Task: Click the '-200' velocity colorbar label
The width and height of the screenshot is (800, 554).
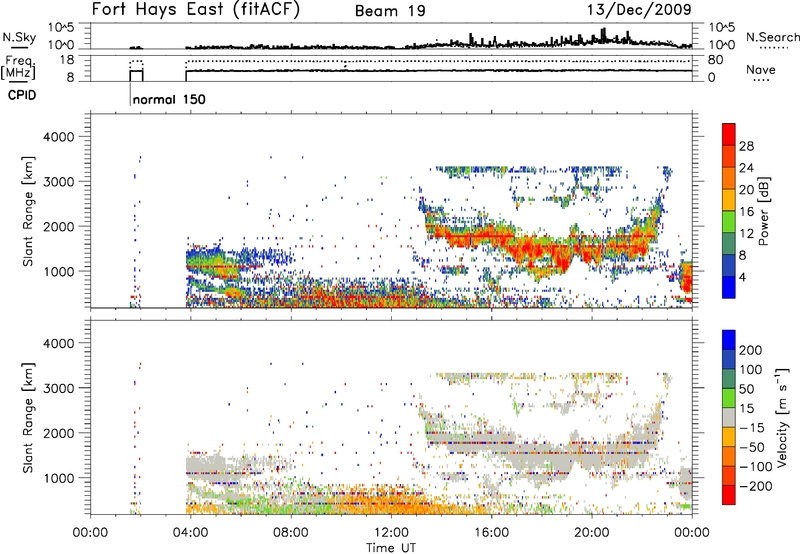Action: click(x=755, y=486)
